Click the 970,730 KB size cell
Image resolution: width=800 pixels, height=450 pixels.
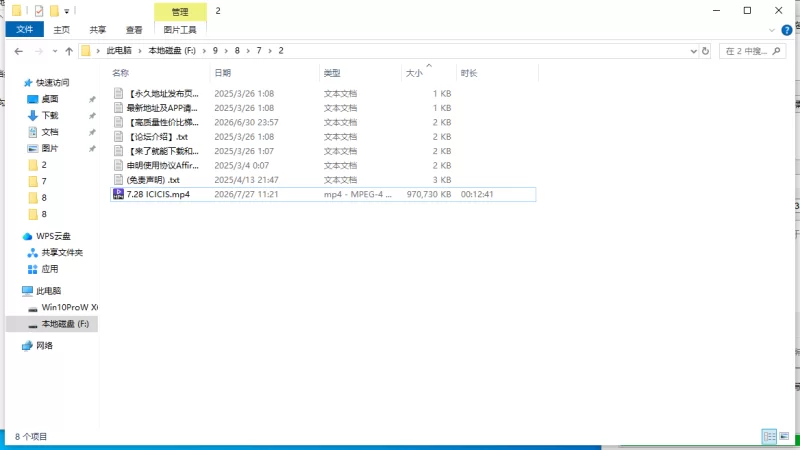[x=429, y=194]
